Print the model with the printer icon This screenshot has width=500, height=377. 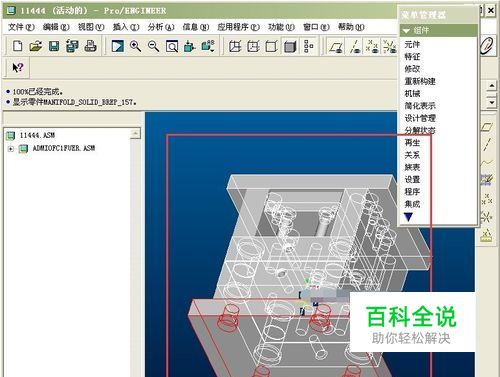90,46
